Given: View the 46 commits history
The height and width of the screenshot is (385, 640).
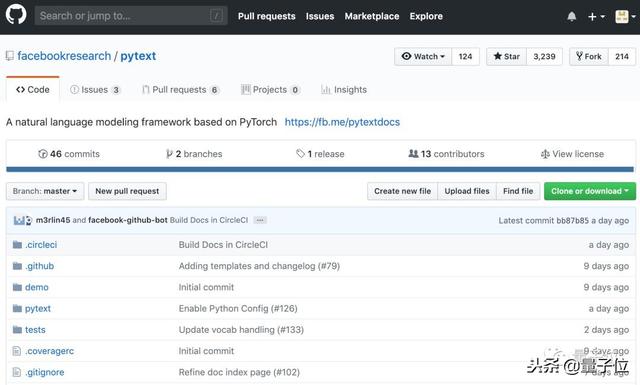Looking at the screenshot, I should [69, 154].
